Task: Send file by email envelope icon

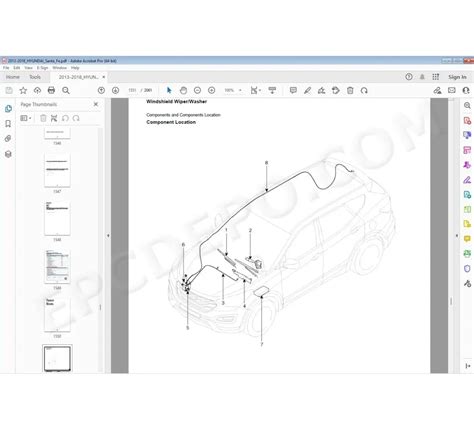Action: tap(452, 90)
